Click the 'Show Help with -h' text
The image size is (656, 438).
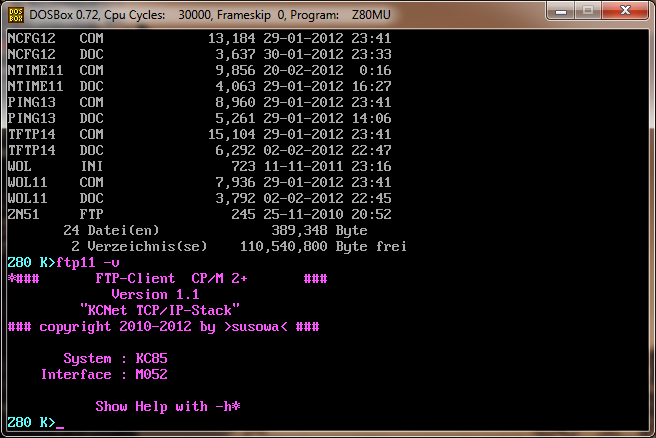(x=168, y=406)
